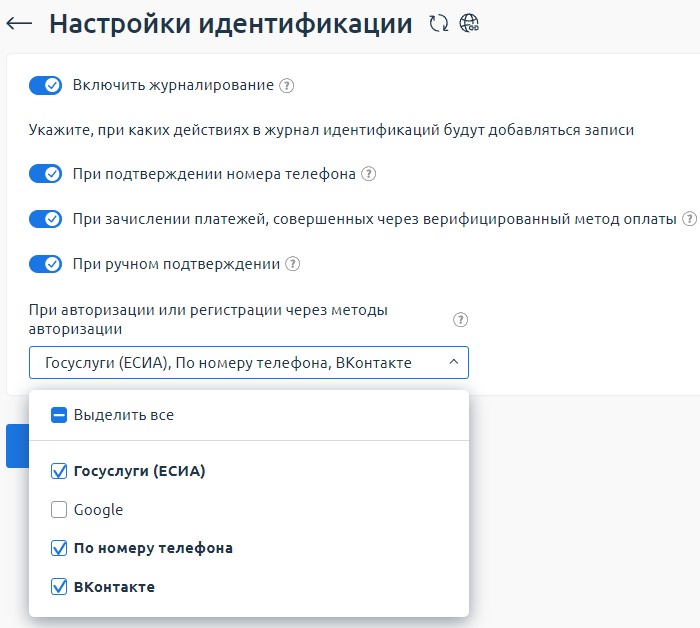
Task: Uncheck the Госуслуги (ЕСИА) option
Action: [59, 471]
